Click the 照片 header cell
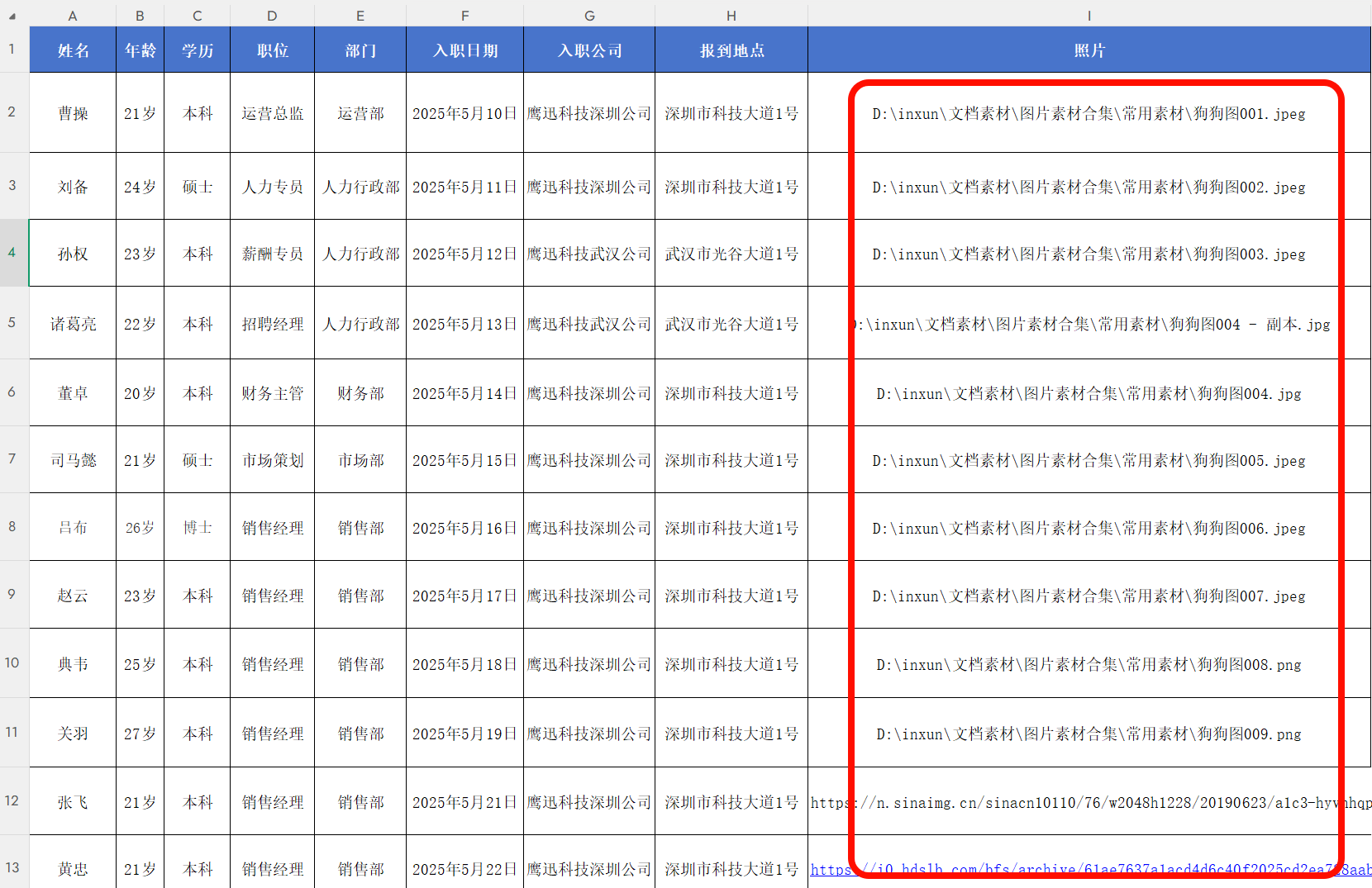The height and width of the screenshot is (888, 1372). (1089, 50)
